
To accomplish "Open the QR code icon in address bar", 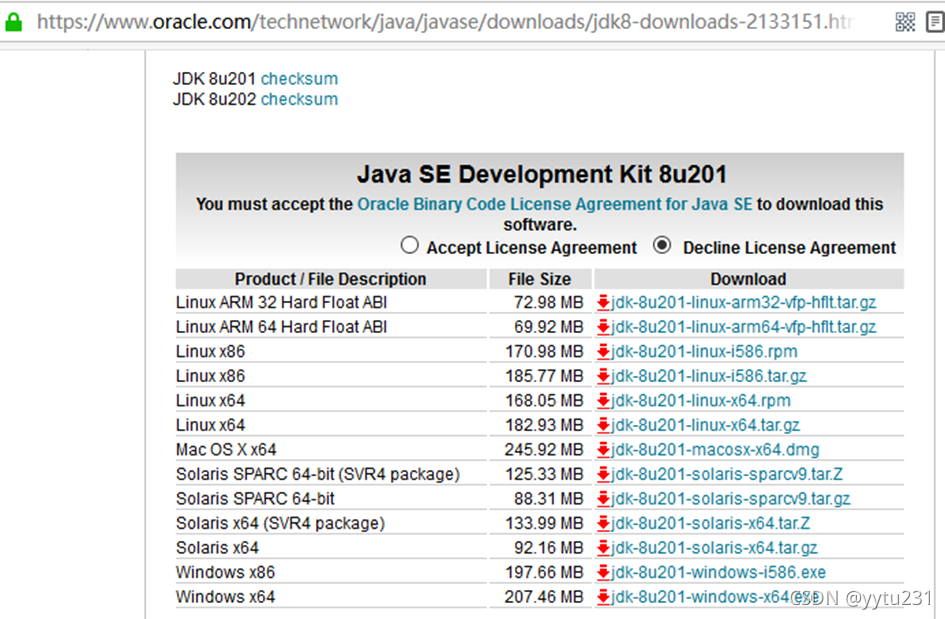I will pyautogui.click(x=905, y=22).
